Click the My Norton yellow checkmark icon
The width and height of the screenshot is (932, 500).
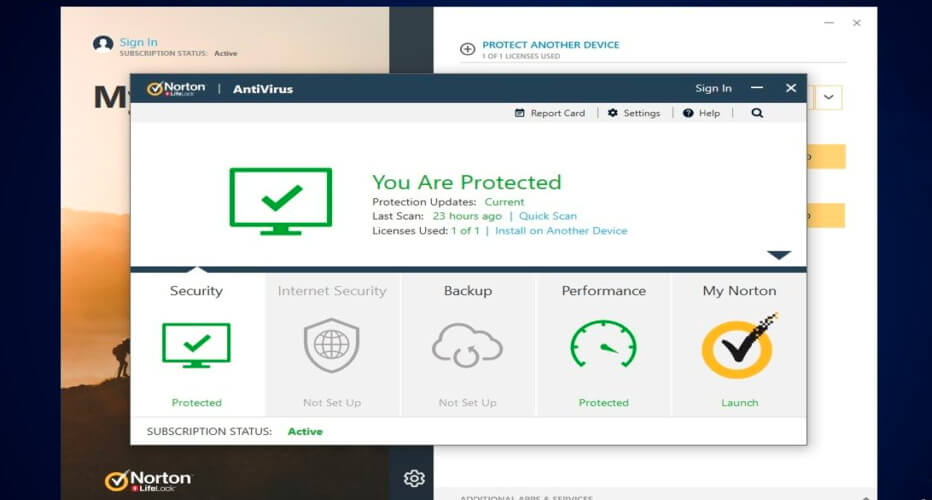(x=739, y=346)
